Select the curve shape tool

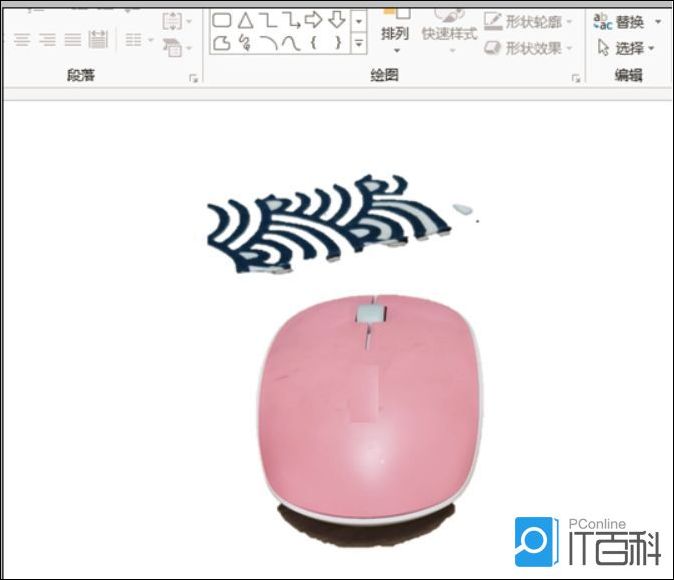tap(291, 43)
